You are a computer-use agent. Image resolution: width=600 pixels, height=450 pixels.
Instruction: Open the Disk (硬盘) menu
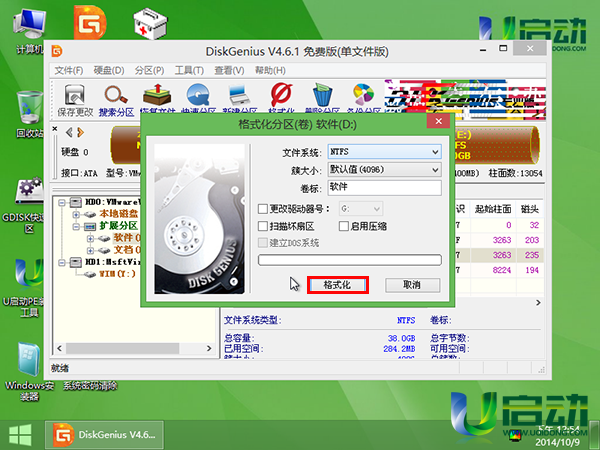[109, 70]
